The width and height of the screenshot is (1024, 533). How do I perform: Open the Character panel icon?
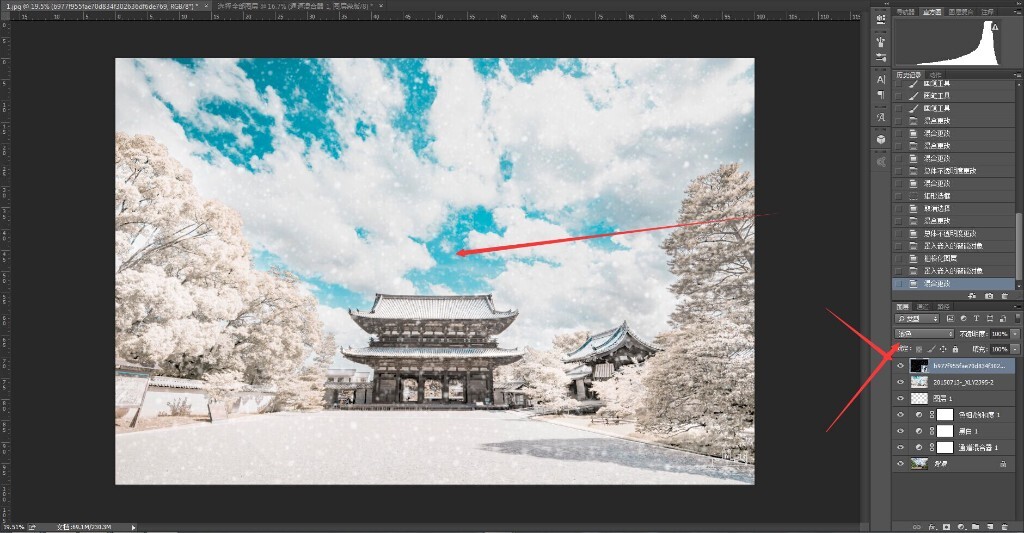(x=881, y=80)
